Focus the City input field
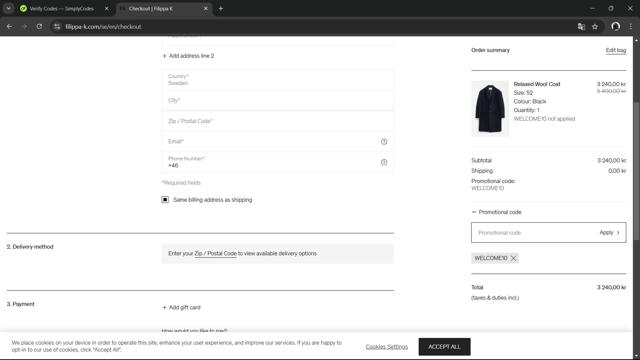640x360 pixels. (x=278, y=100)
